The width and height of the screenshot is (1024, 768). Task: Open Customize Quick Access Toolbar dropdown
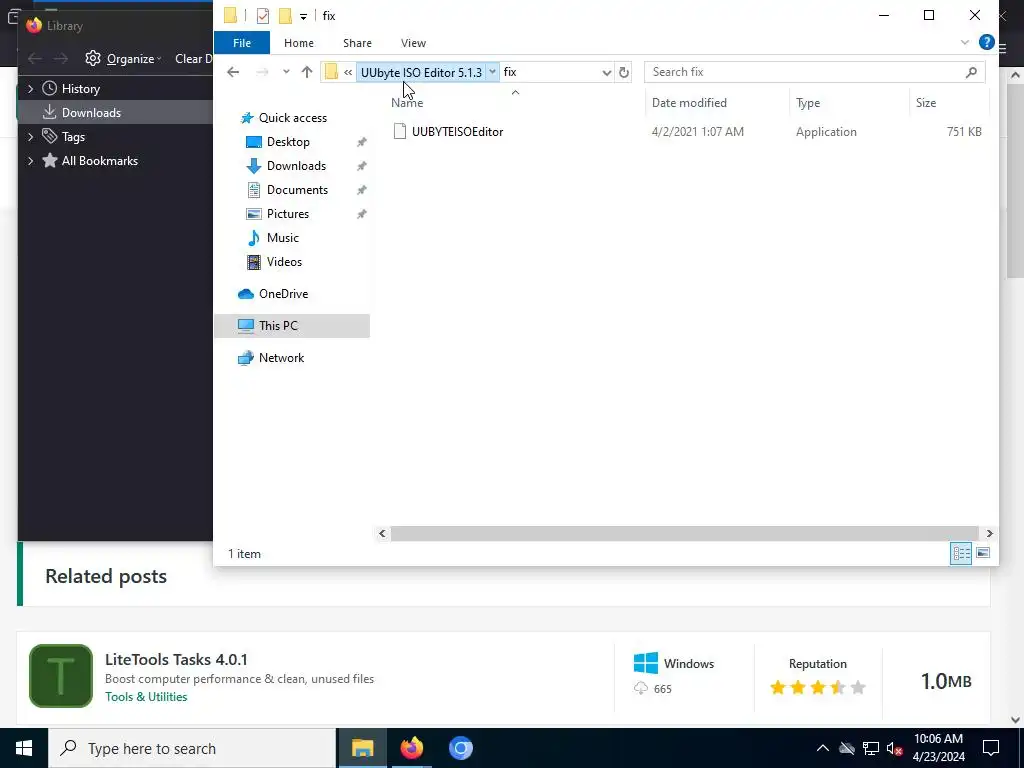303,16
